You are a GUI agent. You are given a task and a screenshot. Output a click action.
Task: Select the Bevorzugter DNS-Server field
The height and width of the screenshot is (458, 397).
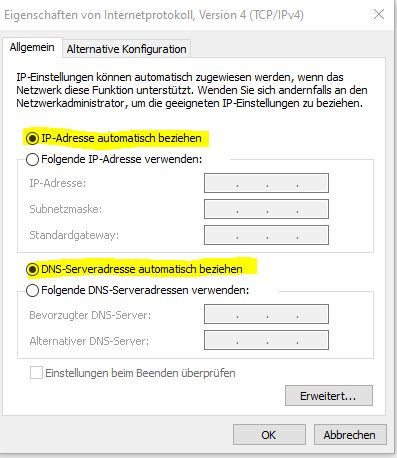pos(266,314)
